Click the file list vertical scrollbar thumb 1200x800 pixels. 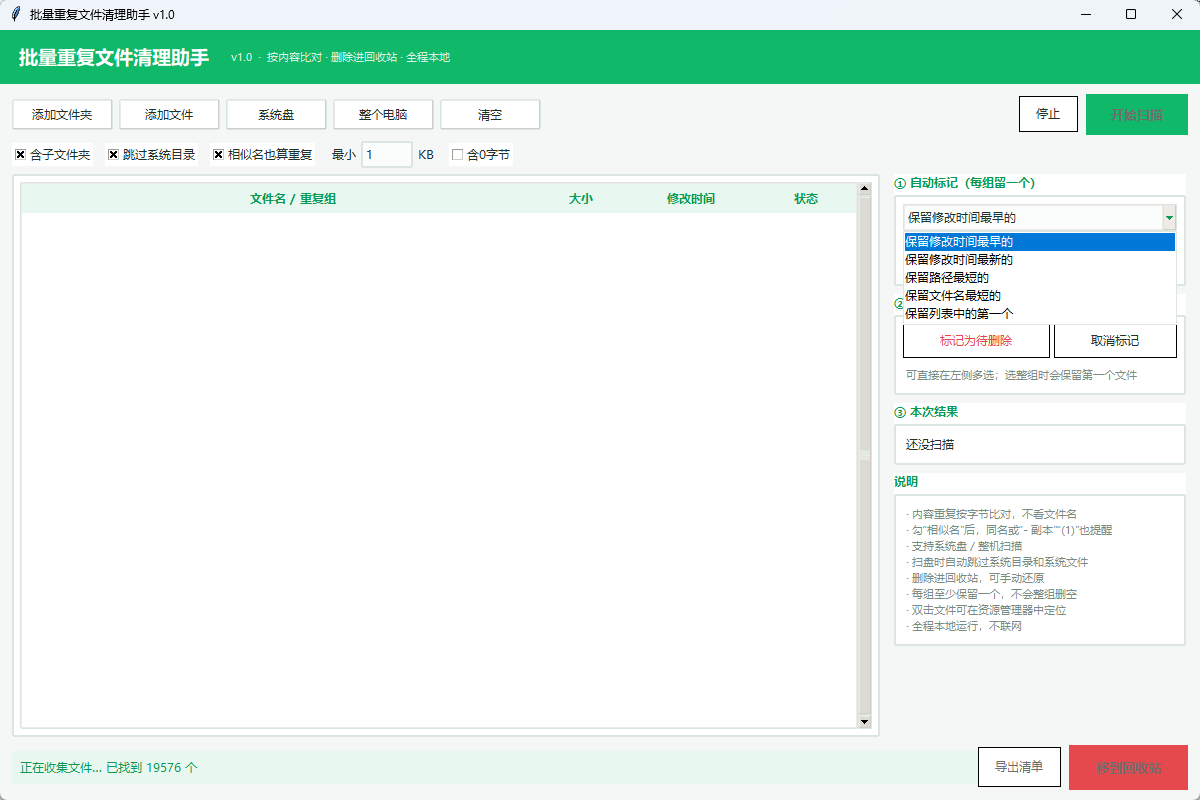click(x=865, y=455)
